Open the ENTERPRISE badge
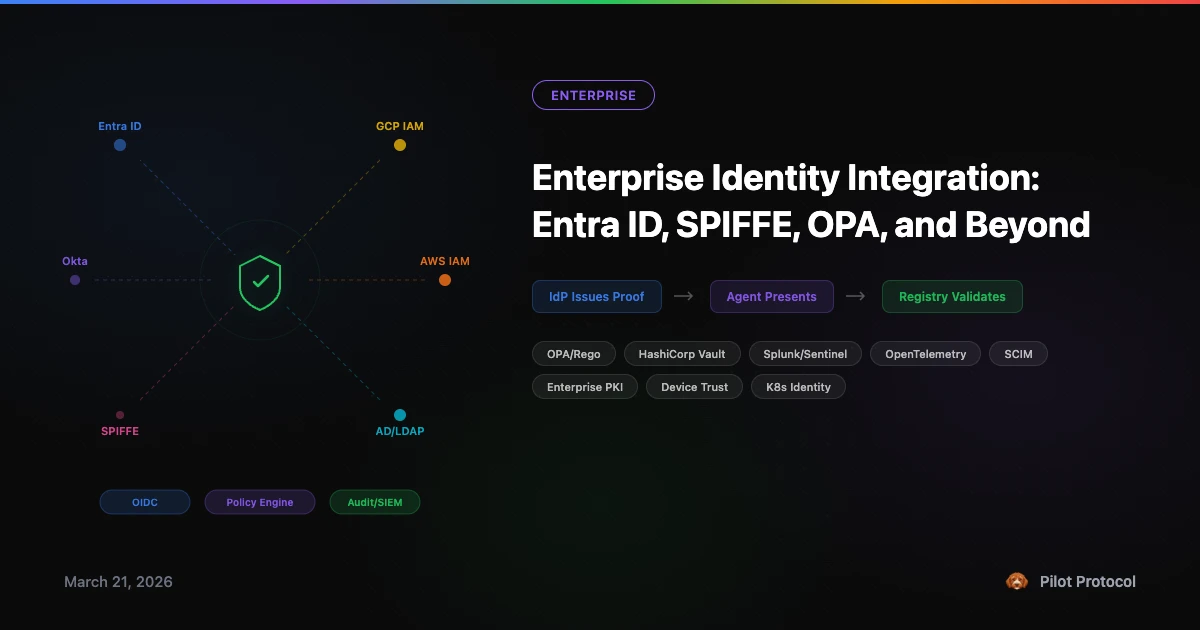Image resolution: width=1200 pixels, height=630 pixels. pos(593,95)
